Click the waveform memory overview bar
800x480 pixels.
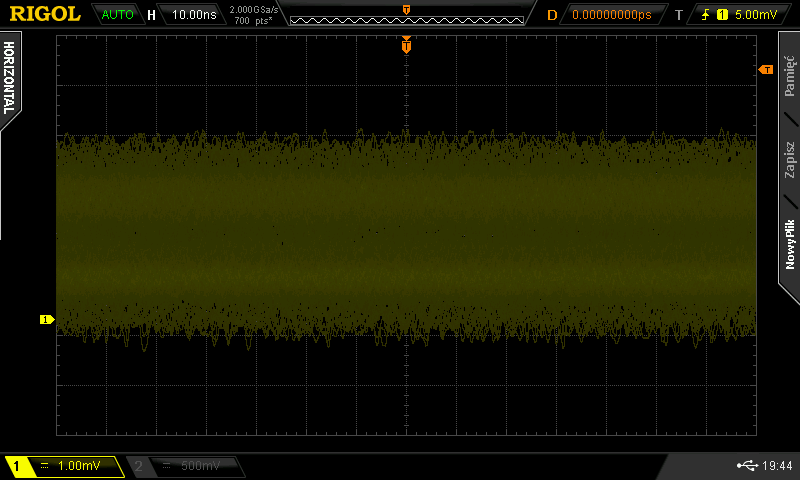407,20
